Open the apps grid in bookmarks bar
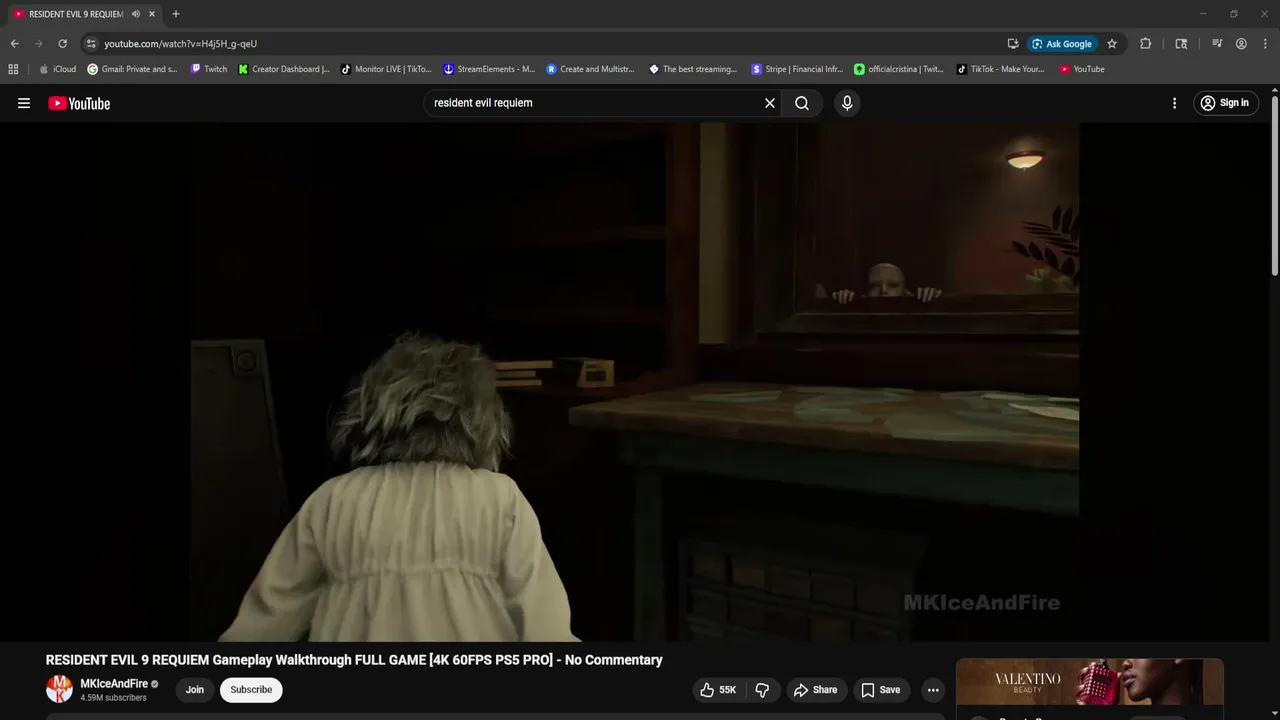This screenshot has height=720, width=1280. 13,69
